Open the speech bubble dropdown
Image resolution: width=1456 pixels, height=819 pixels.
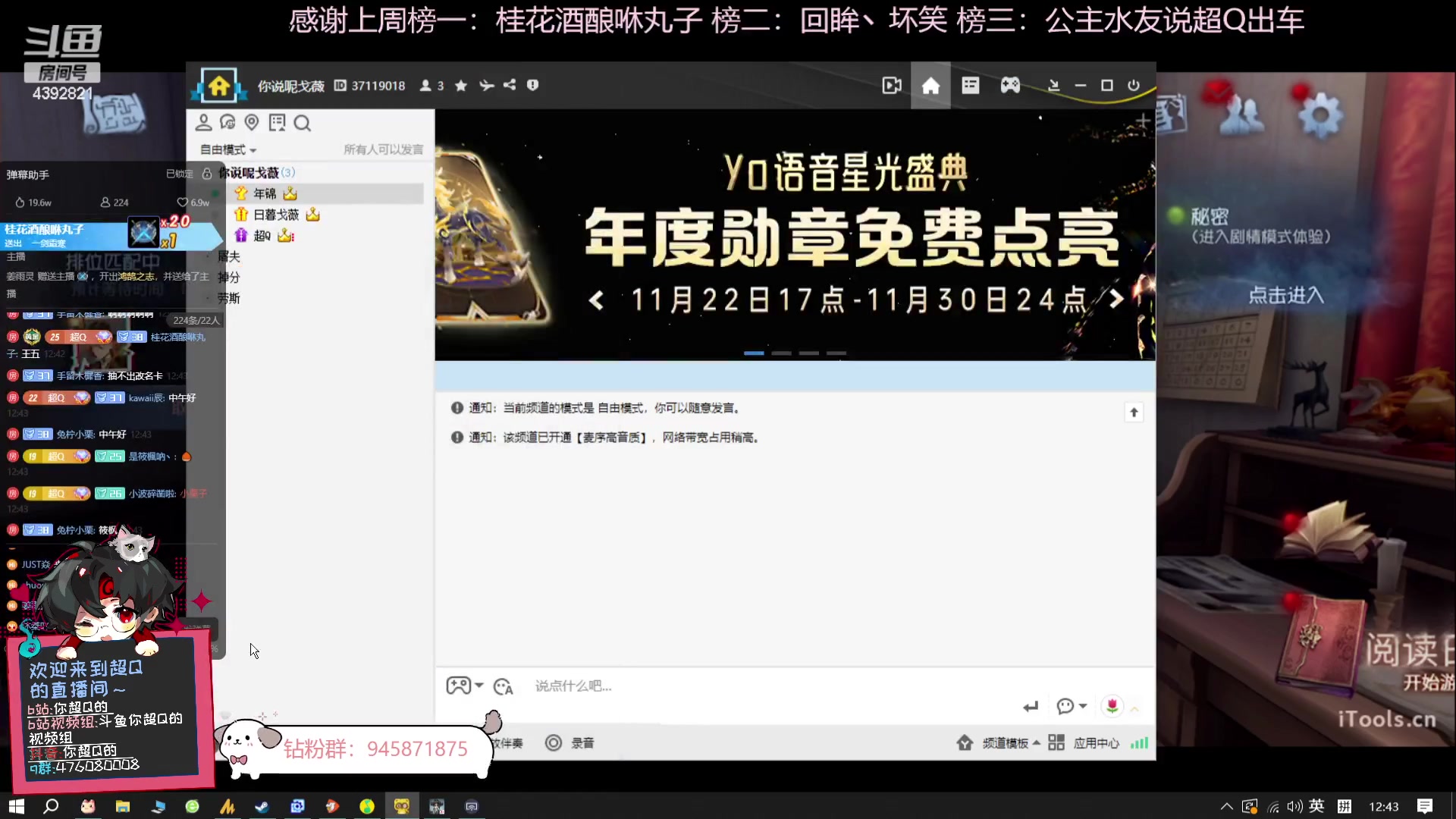[x=1072, y=707]
